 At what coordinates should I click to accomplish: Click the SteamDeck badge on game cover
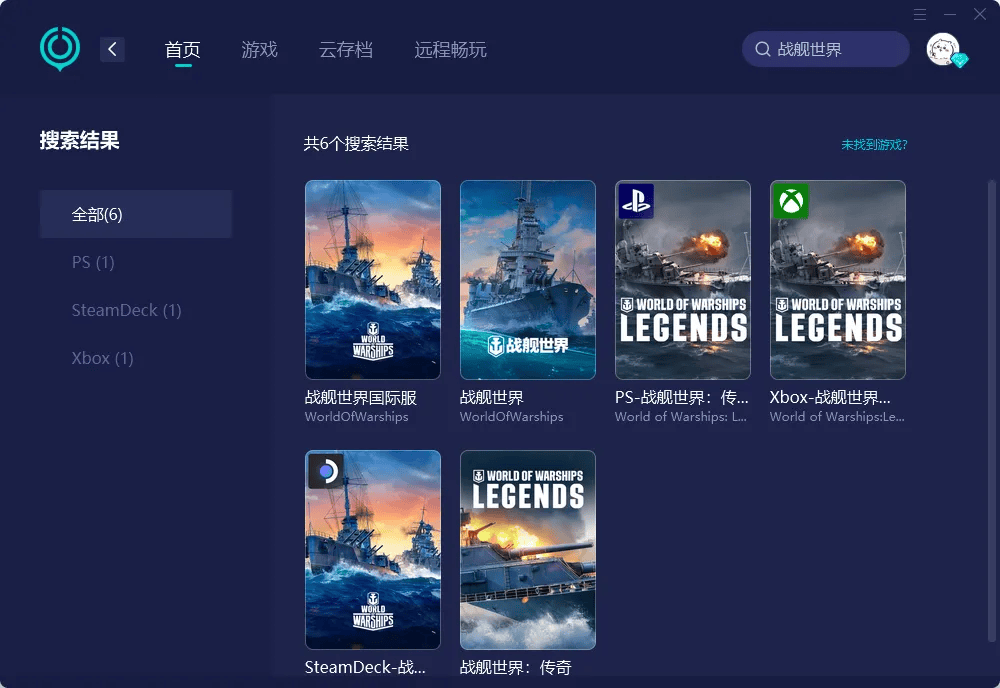(325, 471)
